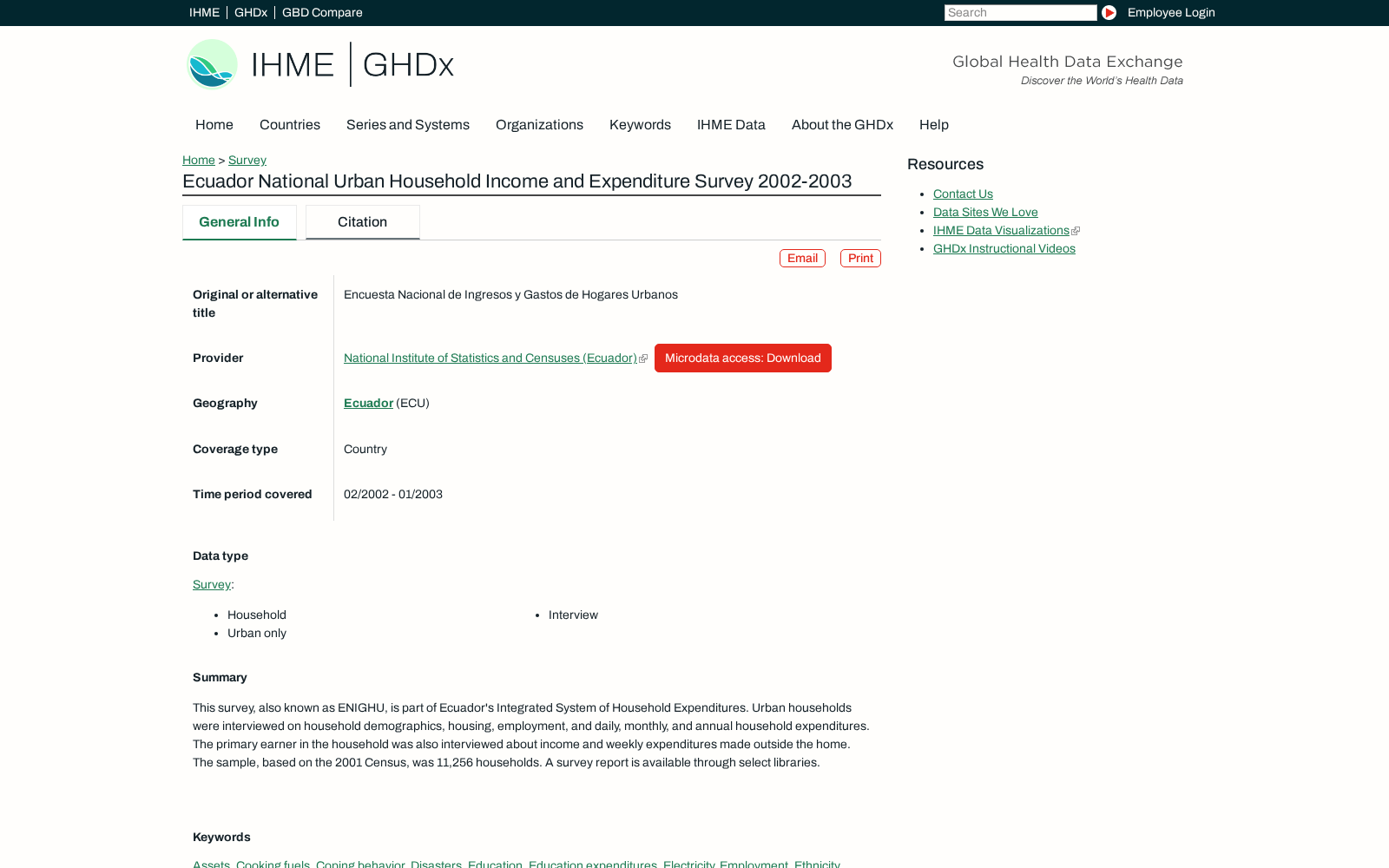Click external link icon beside the National Institute link
The image size is (1389, 868).
[x=643, y=358]
